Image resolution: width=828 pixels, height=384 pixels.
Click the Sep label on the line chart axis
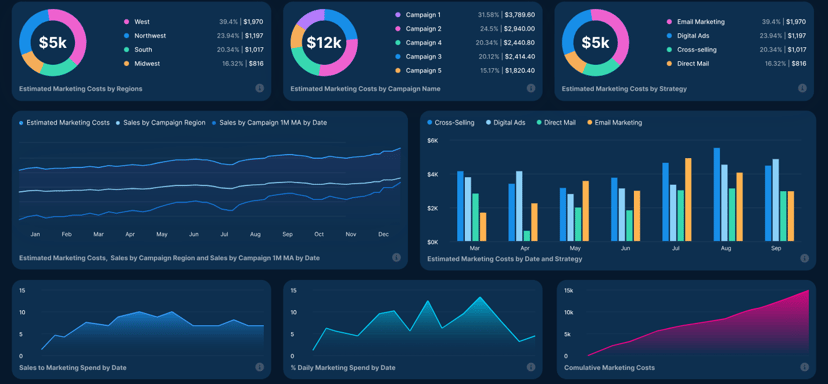click(287, 234)
